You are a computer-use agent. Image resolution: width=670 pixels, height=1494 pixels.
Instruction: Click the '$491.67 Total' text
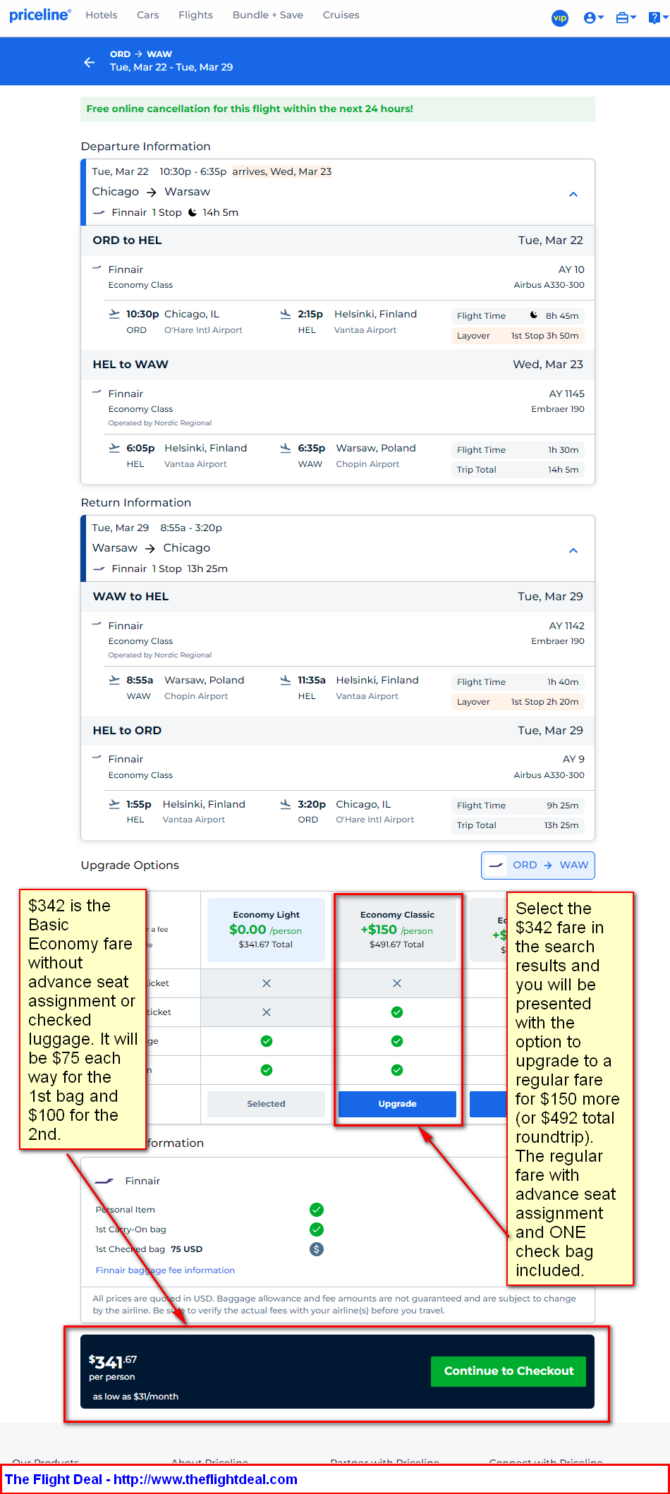[x=397, y=944]
